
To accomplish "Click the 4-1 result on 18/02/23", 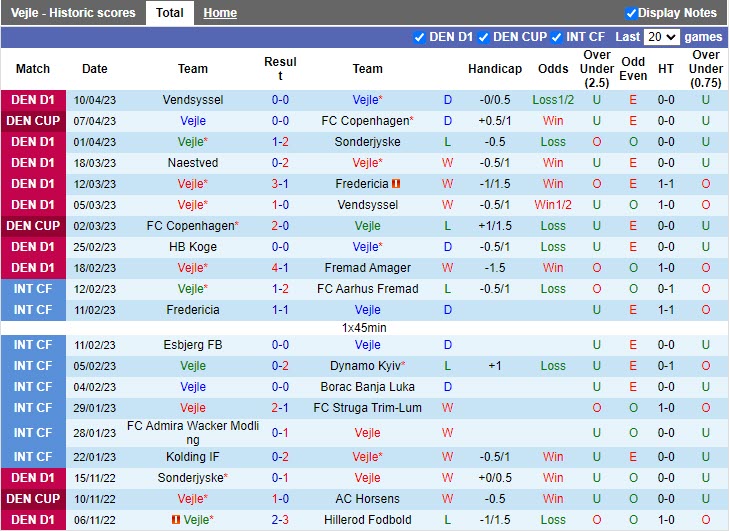I will tap(280, 268).
